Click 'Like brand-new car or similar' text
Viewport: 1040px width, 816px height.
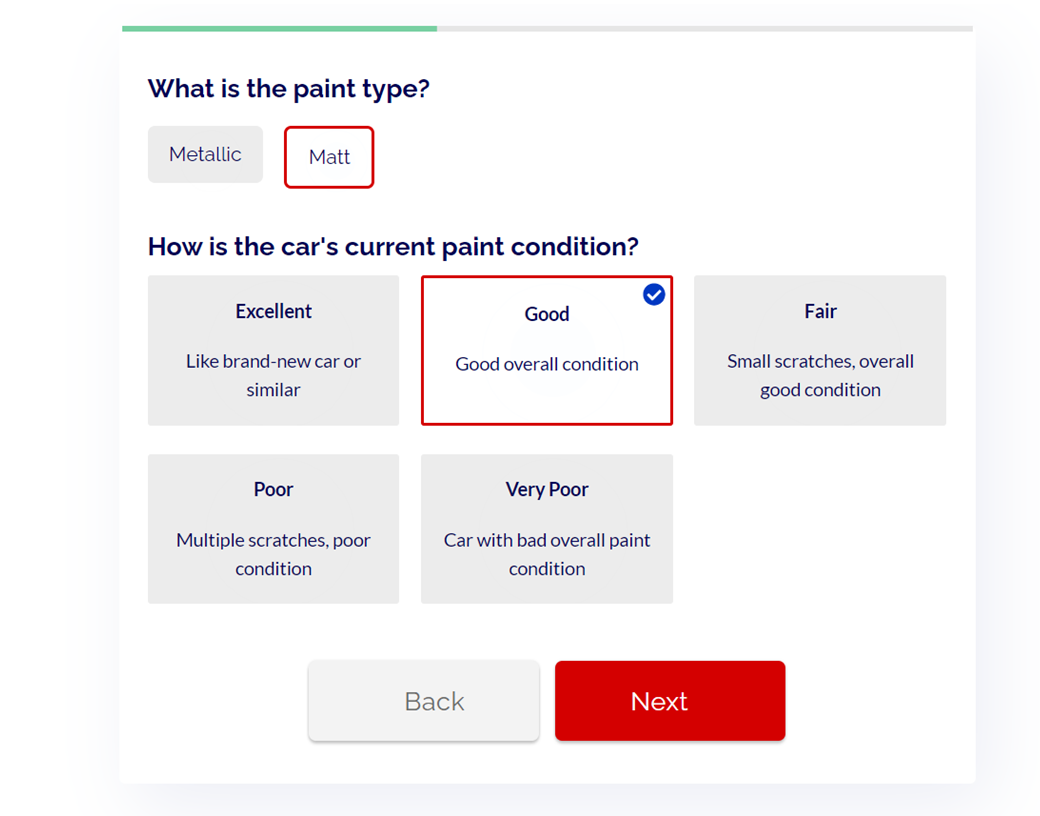(273, 375)
